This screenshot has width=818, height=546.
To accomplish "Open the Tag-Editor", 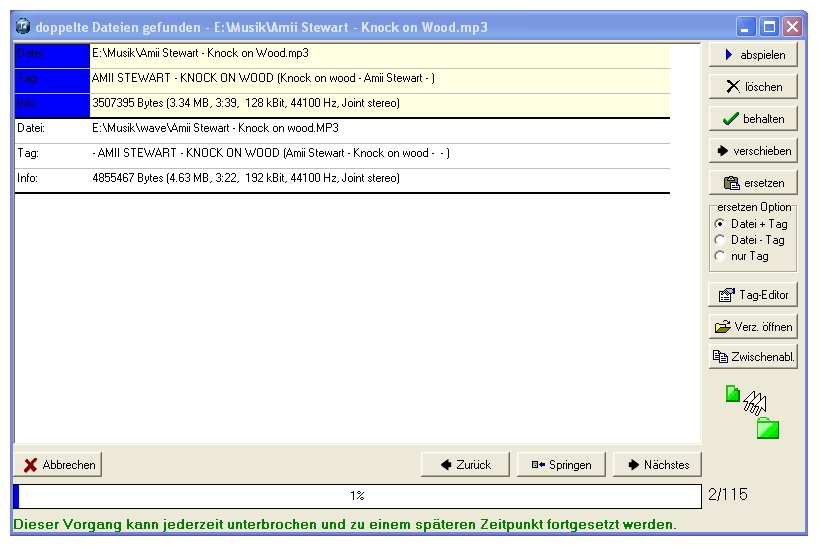I will (753, 295).
